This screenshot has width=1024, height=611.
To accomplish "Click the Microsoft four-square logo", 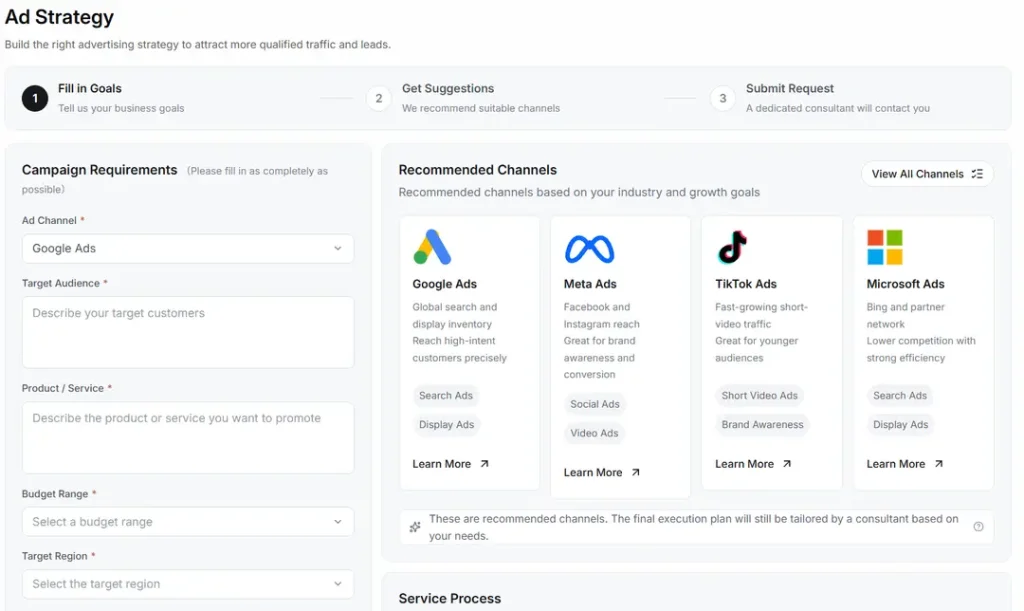I will 884,247.
